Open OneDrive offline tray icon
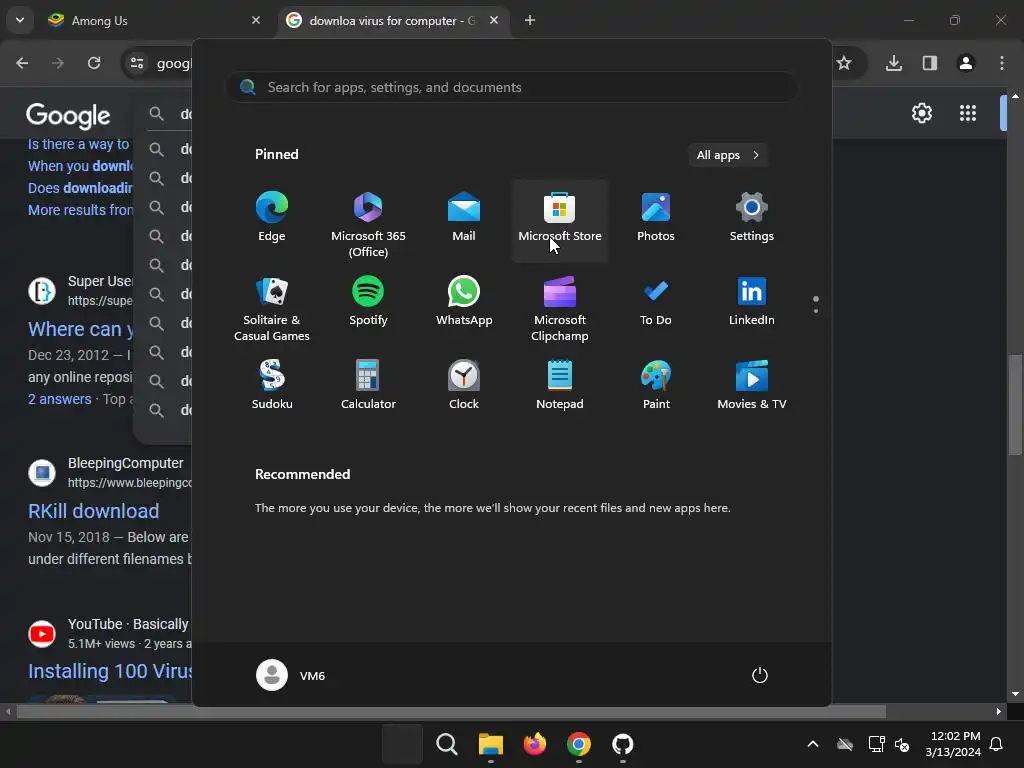Image resolution: width=1024 pixels, height=768 pixels. 845,744
